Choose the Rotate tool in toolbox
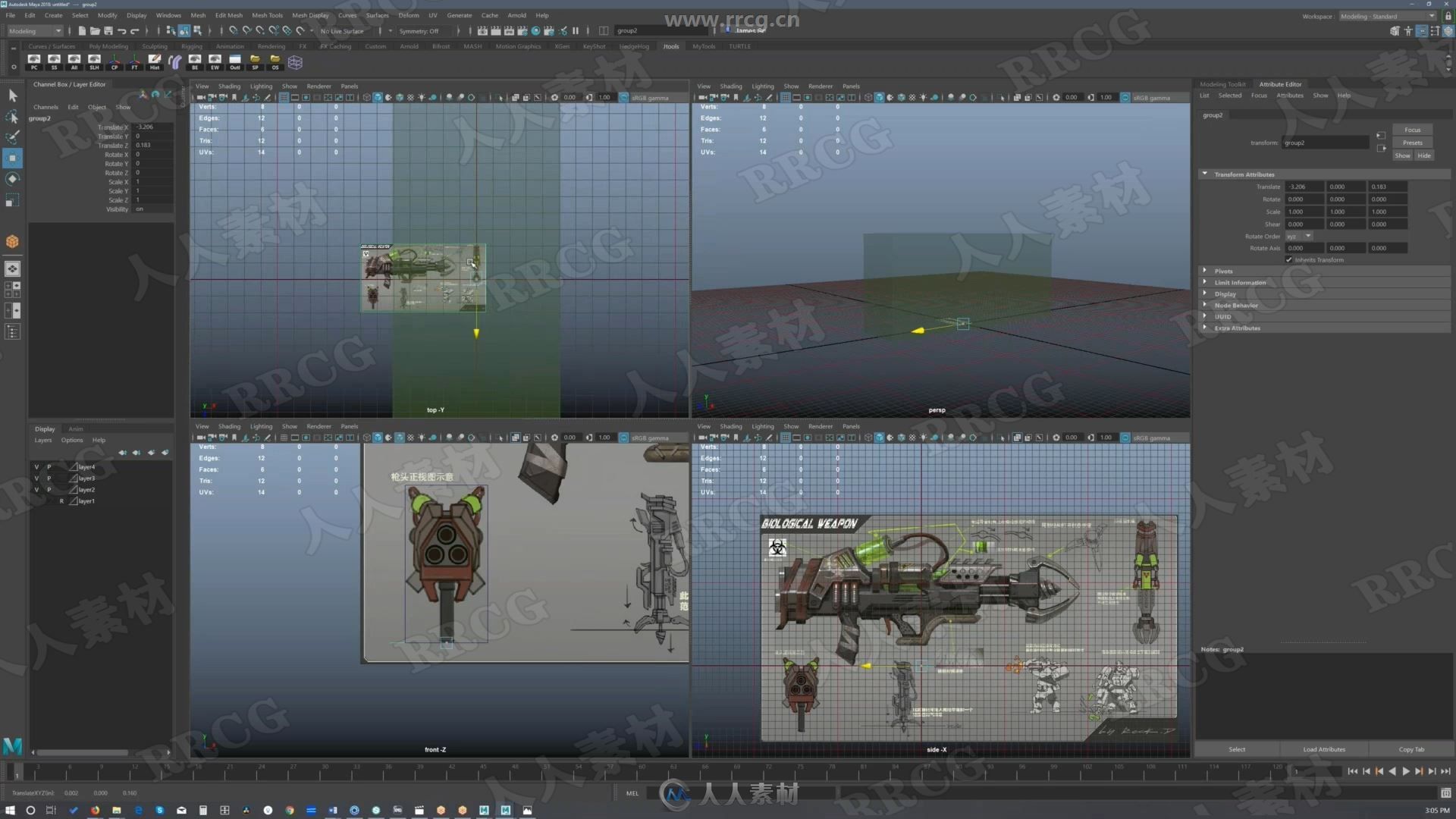The height and width of the screenshot is (819, 1456). point(12,179)
